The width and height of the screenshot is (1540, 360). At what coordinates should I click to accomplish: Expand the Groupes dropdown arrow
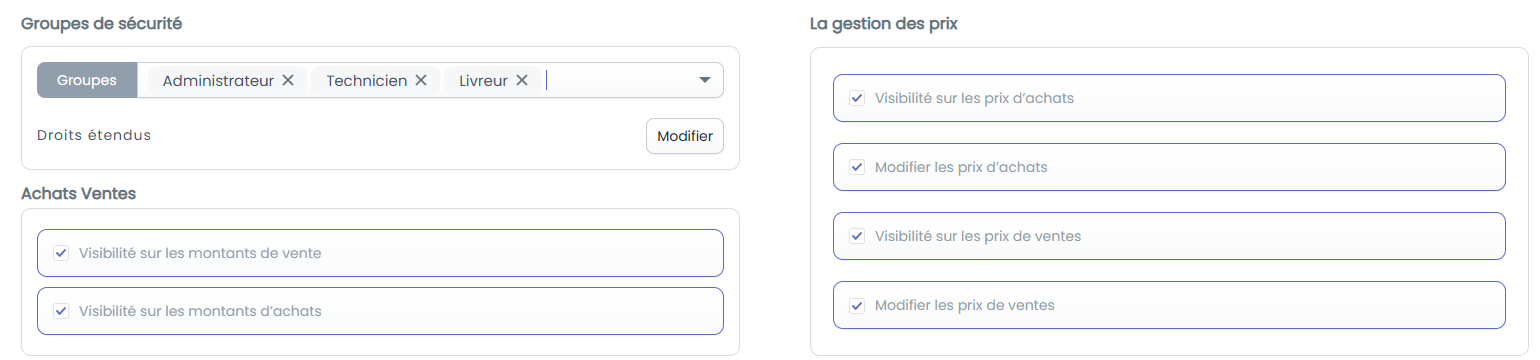pyautogui.click(x=704, y=80)
